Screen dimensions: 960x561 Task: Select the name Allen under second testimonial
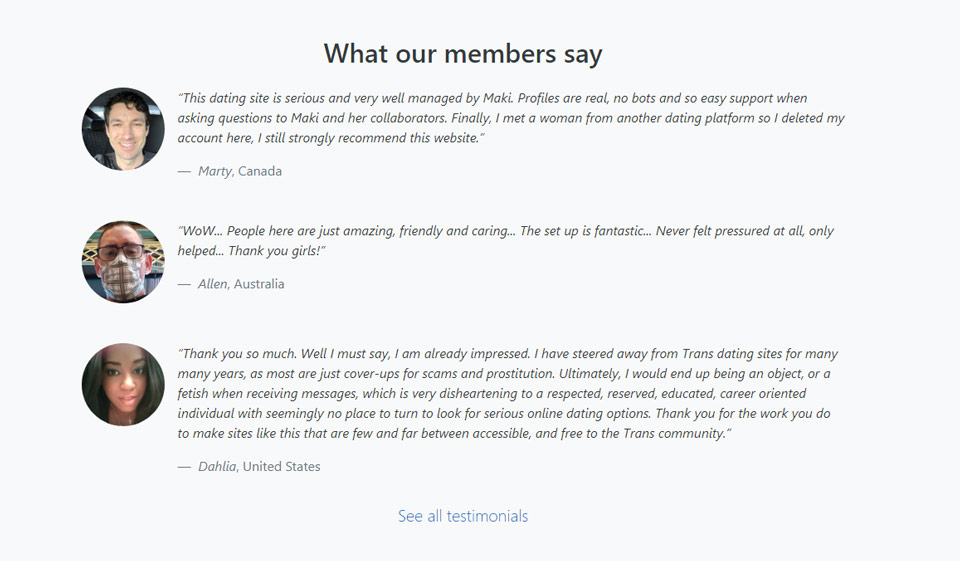coord(212,284)
